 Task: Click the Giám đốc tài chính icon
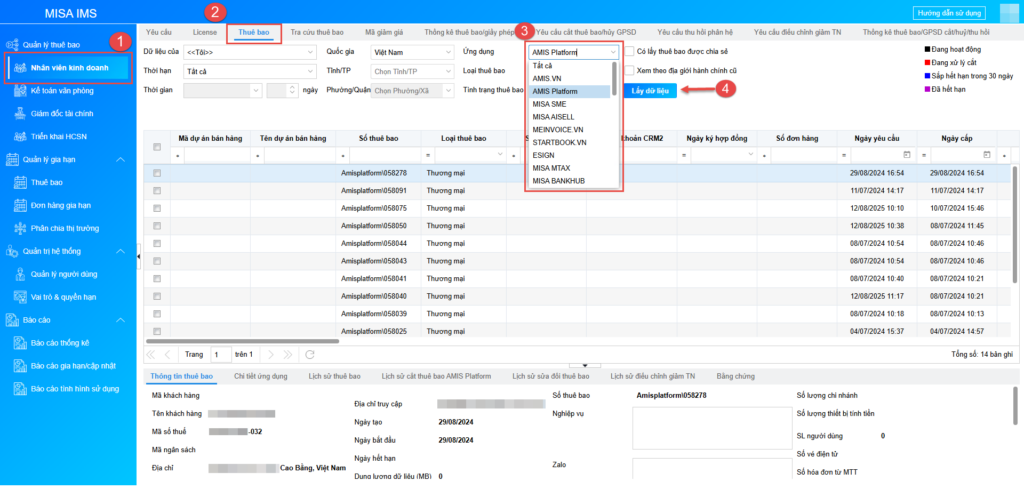tap(22, 114)
